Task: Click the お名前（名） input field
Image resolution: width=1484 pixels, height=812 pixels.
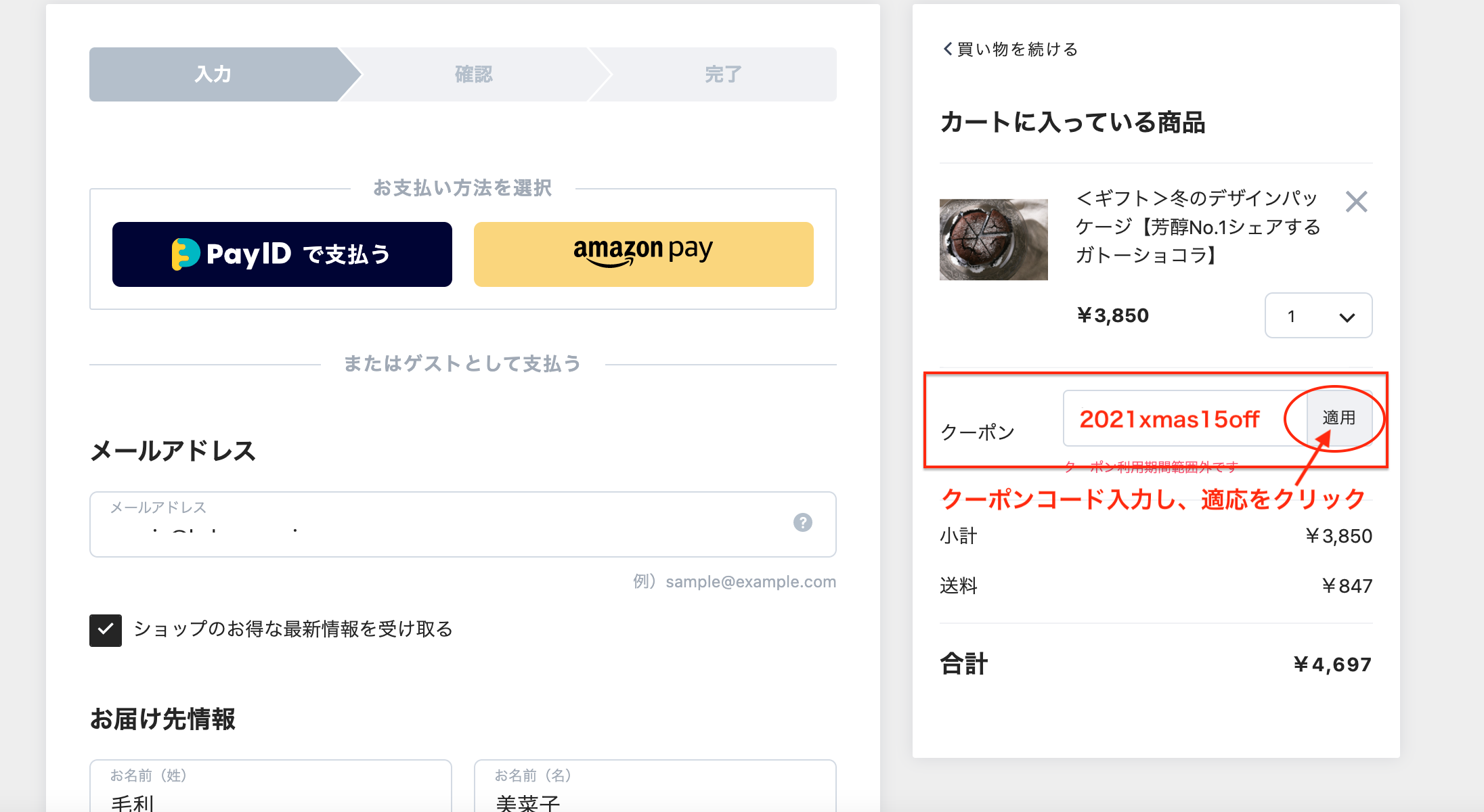Action: pos(655,786)
